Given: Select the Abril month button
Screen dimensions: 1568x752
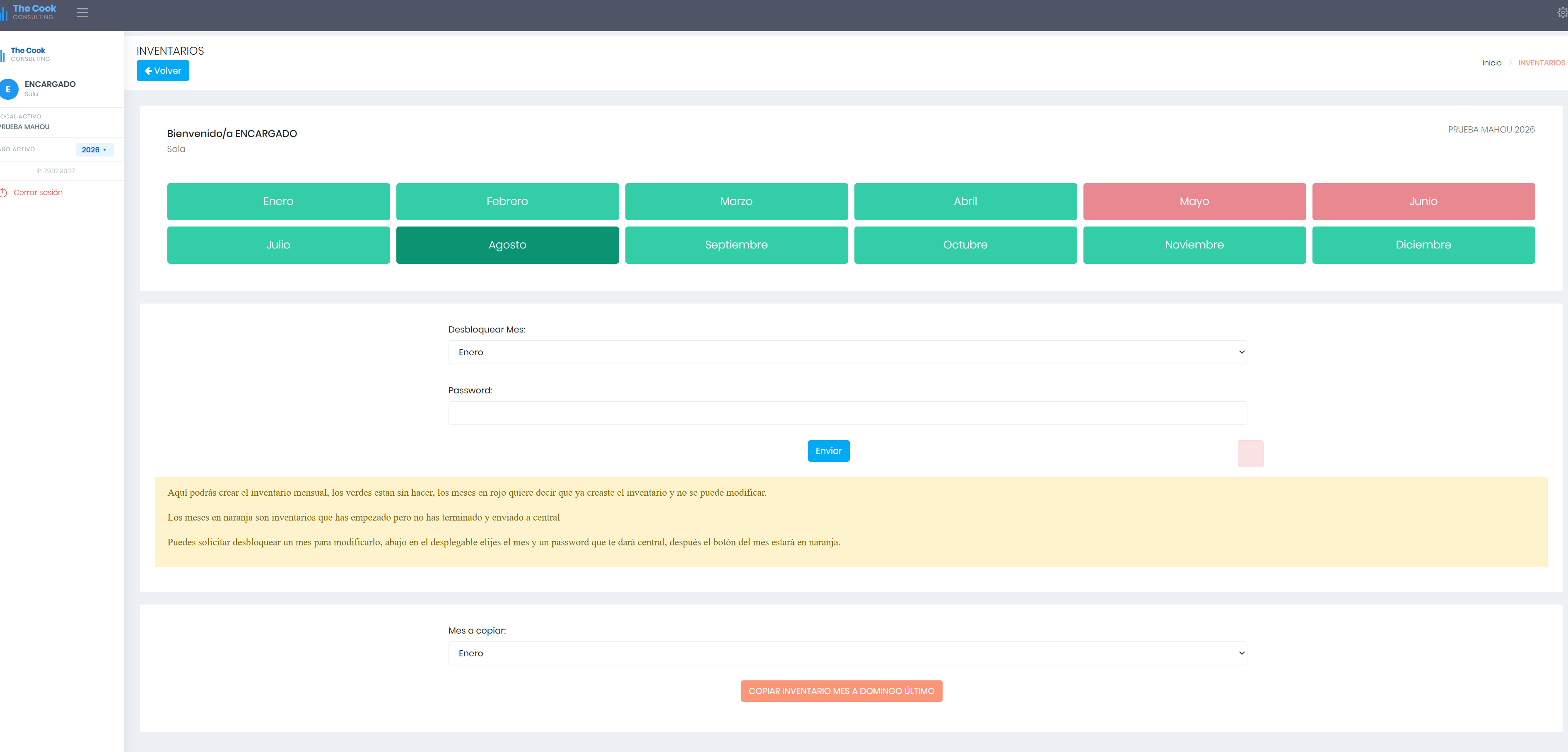Looking at the screenshot, I should tap(965, 201).
